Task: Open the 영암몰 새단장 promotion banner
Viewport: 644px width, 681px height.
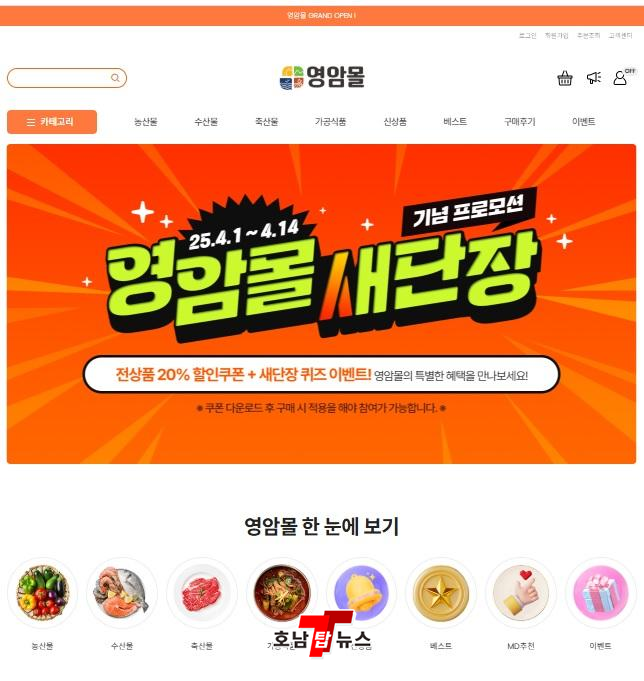Action: (x=321, y=304)
